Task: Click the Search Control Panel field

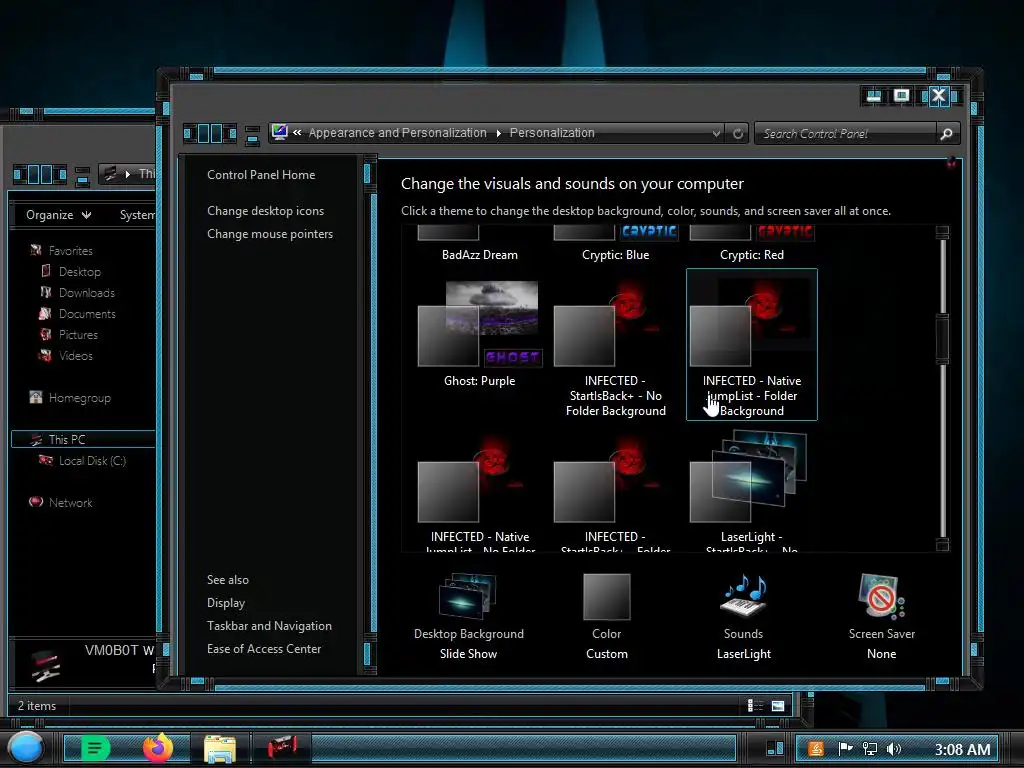Action: (x=846, y=133)
